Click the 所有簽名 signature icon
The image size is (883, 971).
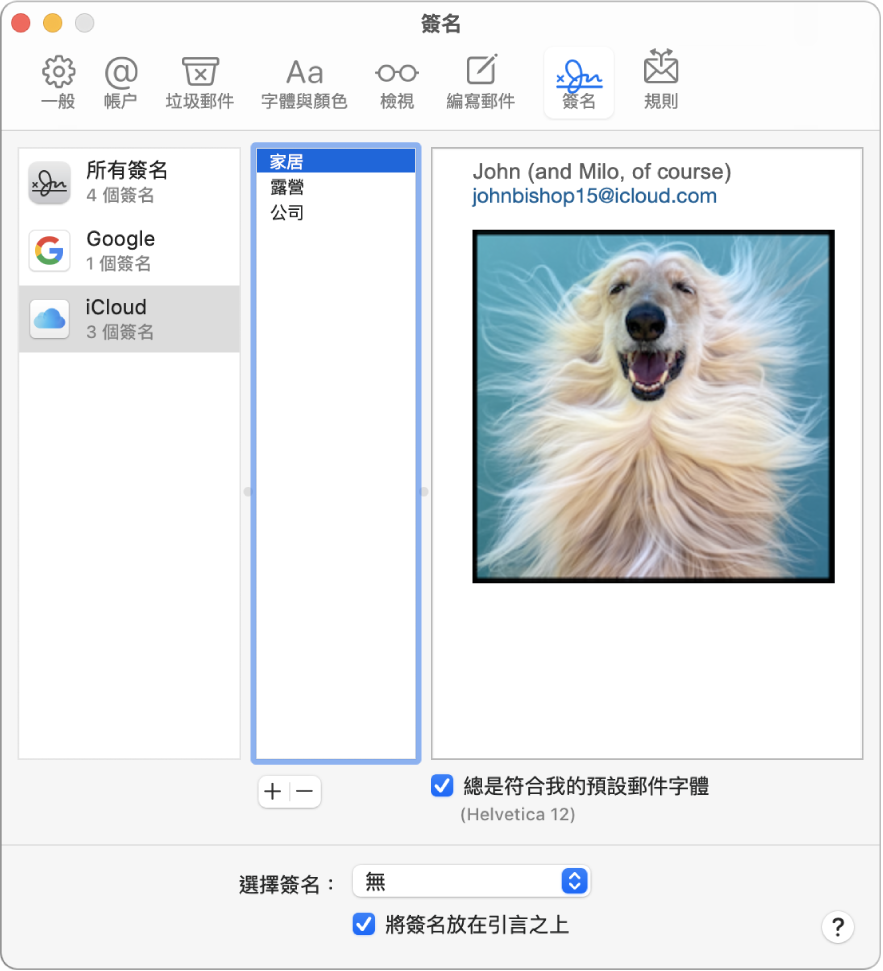pos(50,183)
